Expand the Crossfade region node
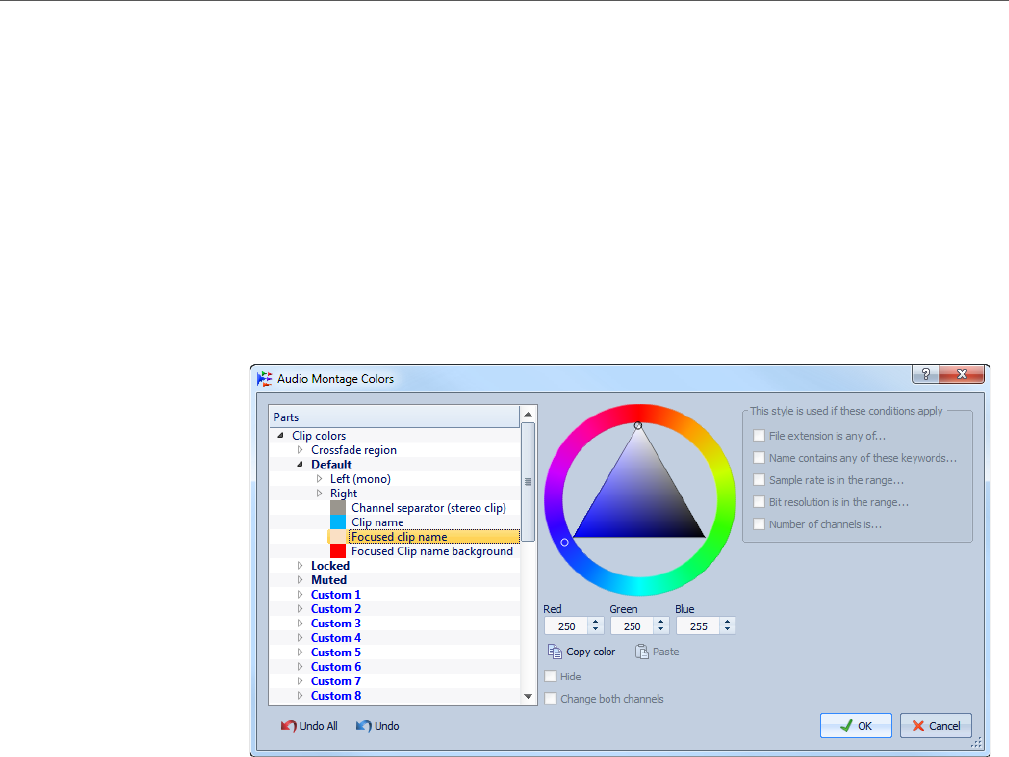This screenshot has height=757, width=1009. [300, 450]
